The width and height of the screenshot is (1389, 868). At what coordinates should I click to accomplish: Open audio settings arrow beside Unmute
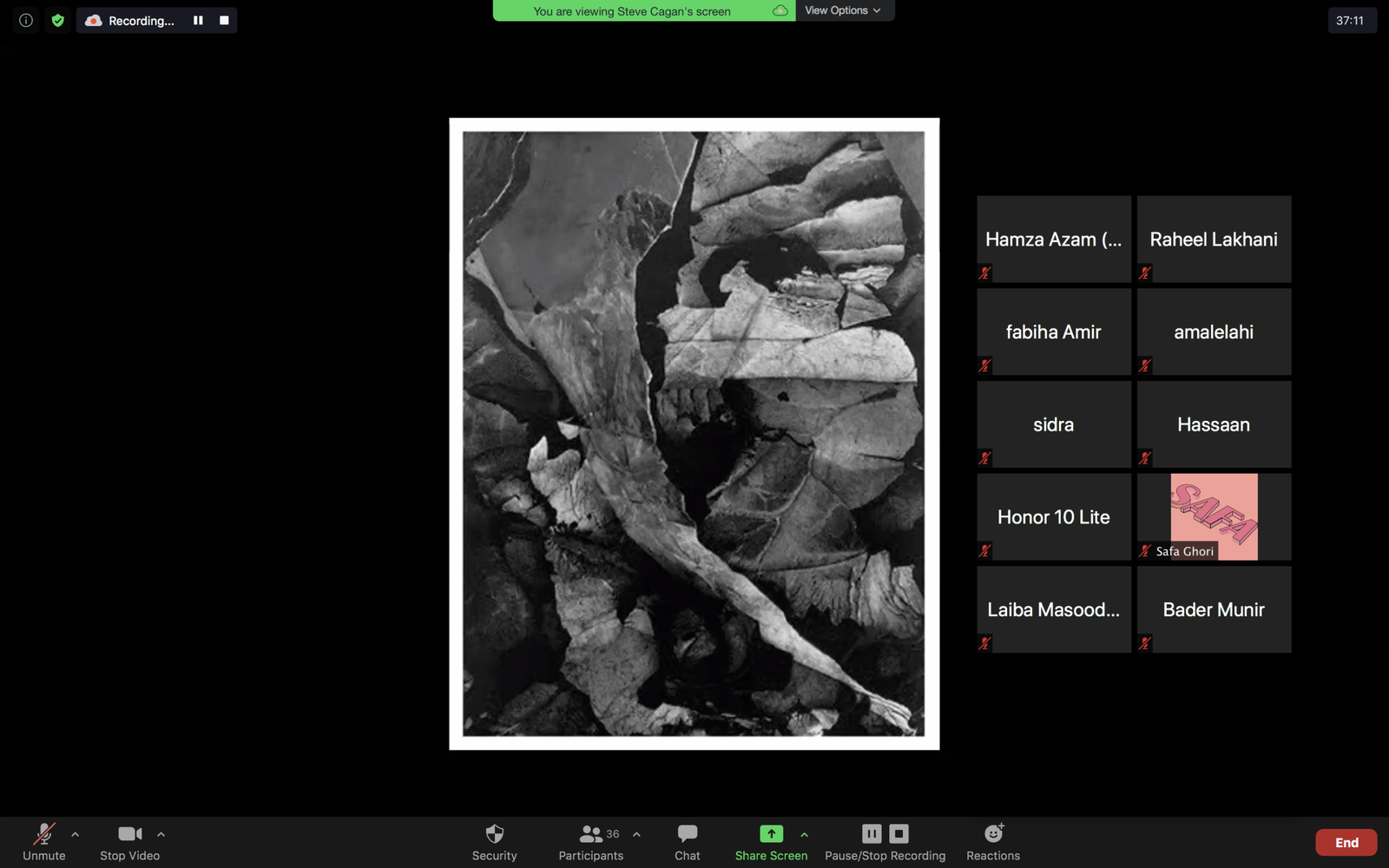pos(76,834)
